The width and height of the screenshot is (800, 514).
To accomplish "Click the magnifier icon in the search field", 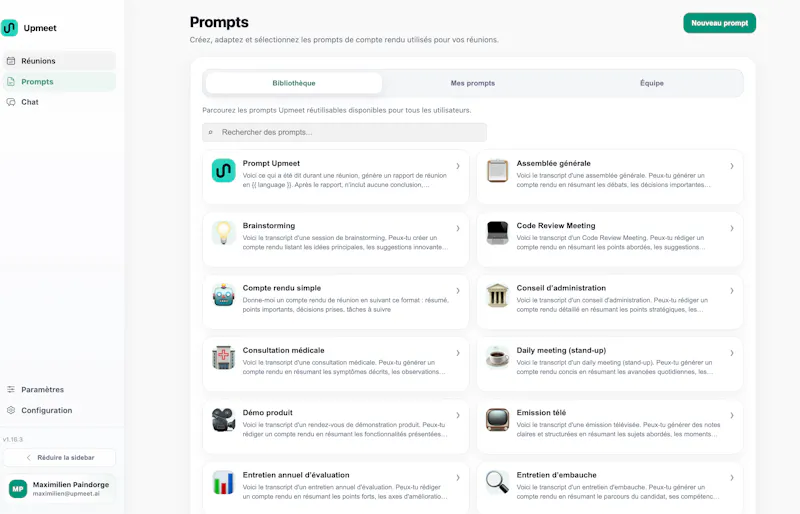I will point(210,132).
